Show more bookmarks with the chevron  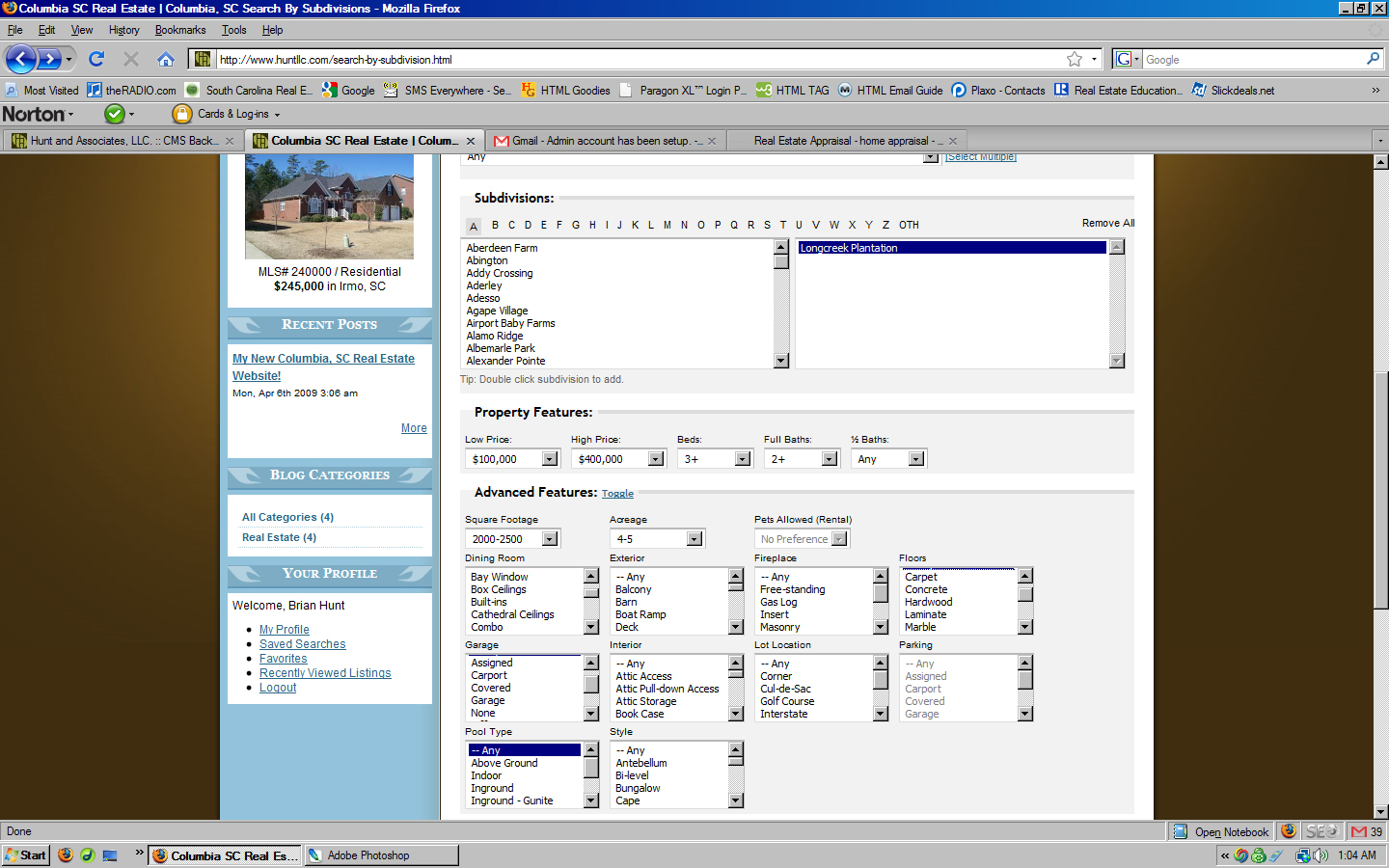coord(1375,90)
